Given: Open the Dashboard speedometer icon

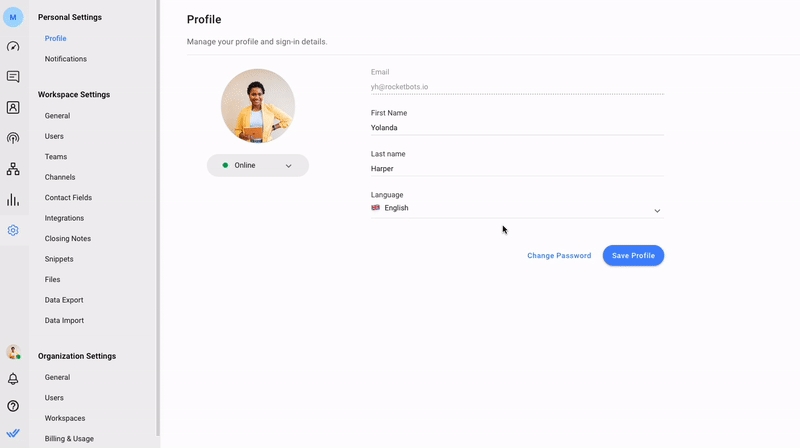Looking at the screenshot, I should [13, 46].
